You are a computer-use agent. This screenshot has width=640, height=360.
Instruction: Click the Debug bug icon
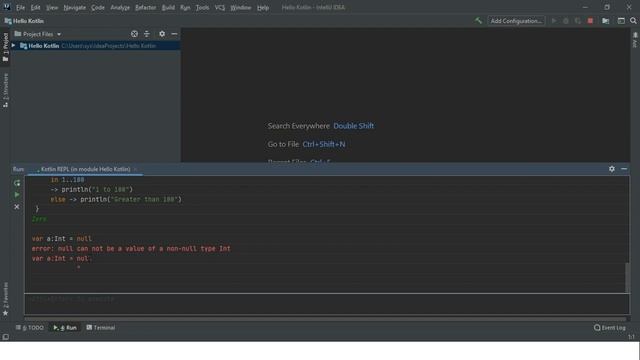coord(566,21)
